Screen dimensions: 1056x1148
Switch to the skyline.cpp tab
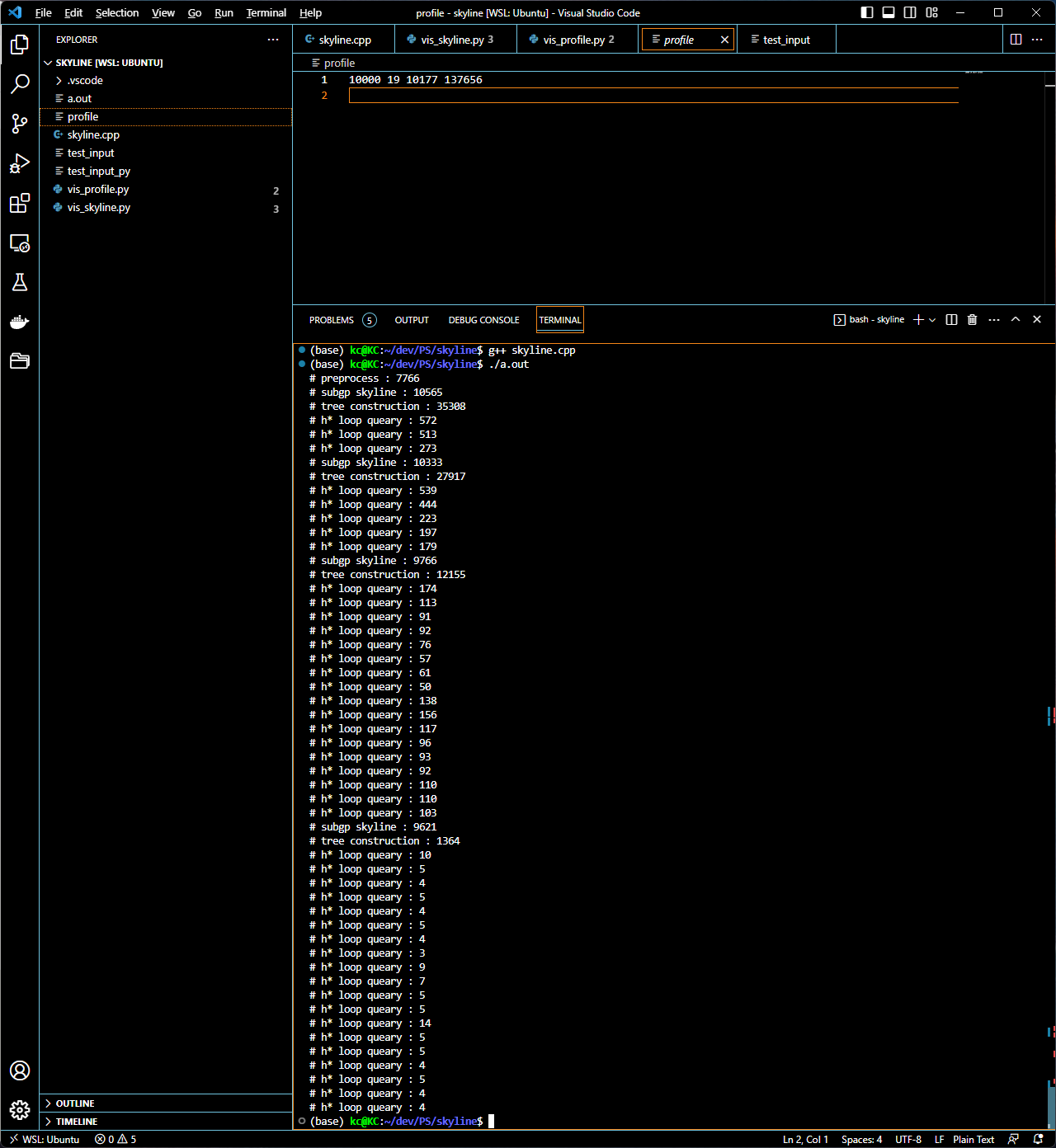(x=343, y=40)
